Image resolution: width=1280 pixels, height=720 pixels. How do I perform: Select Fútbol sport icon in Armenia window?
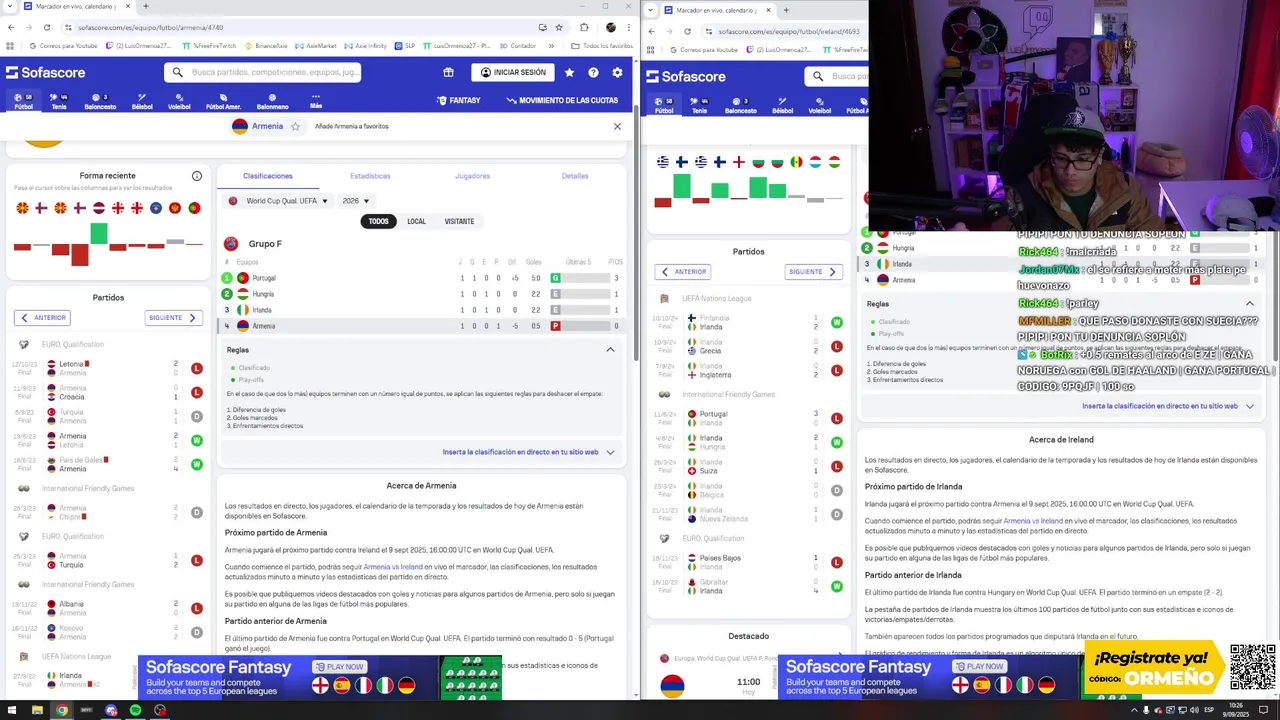23,101
